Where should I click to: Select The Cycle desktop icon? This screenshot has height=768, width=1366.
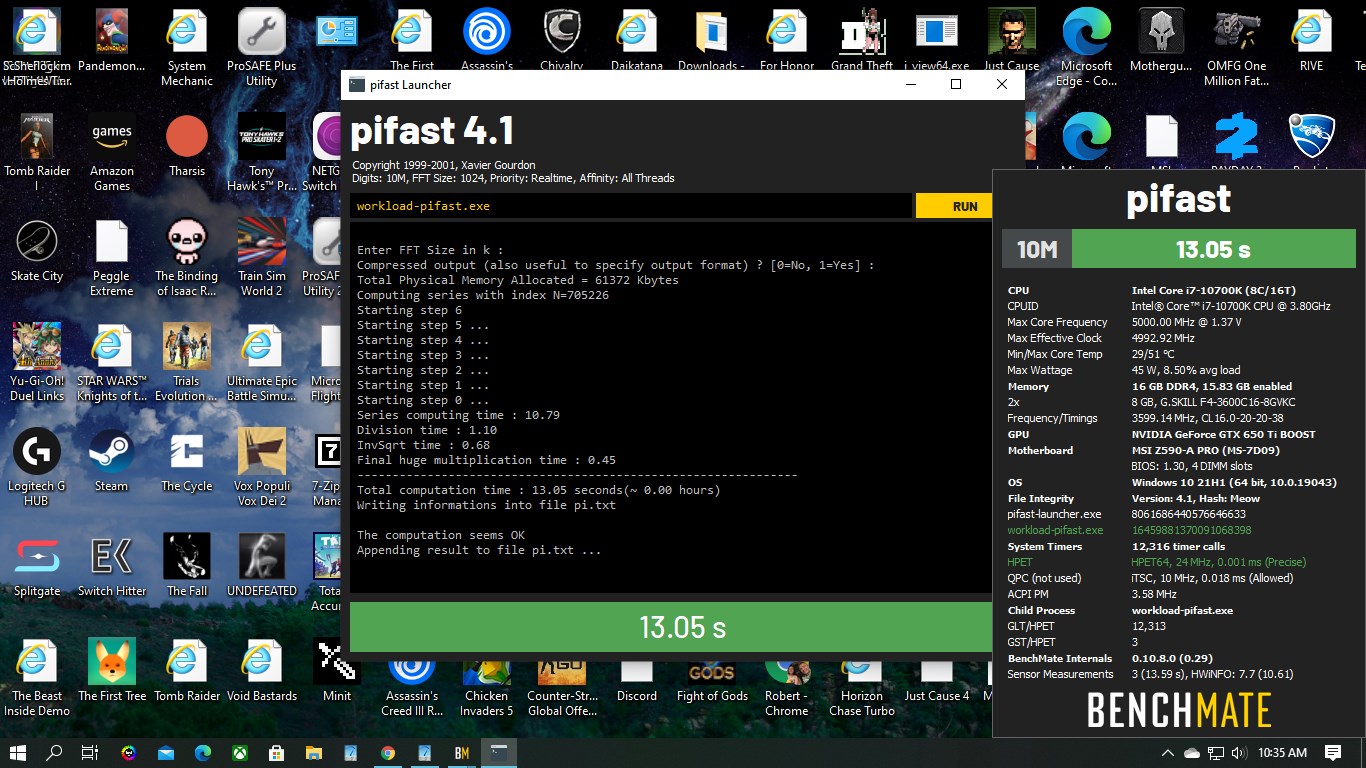click(x=187, y=460)
